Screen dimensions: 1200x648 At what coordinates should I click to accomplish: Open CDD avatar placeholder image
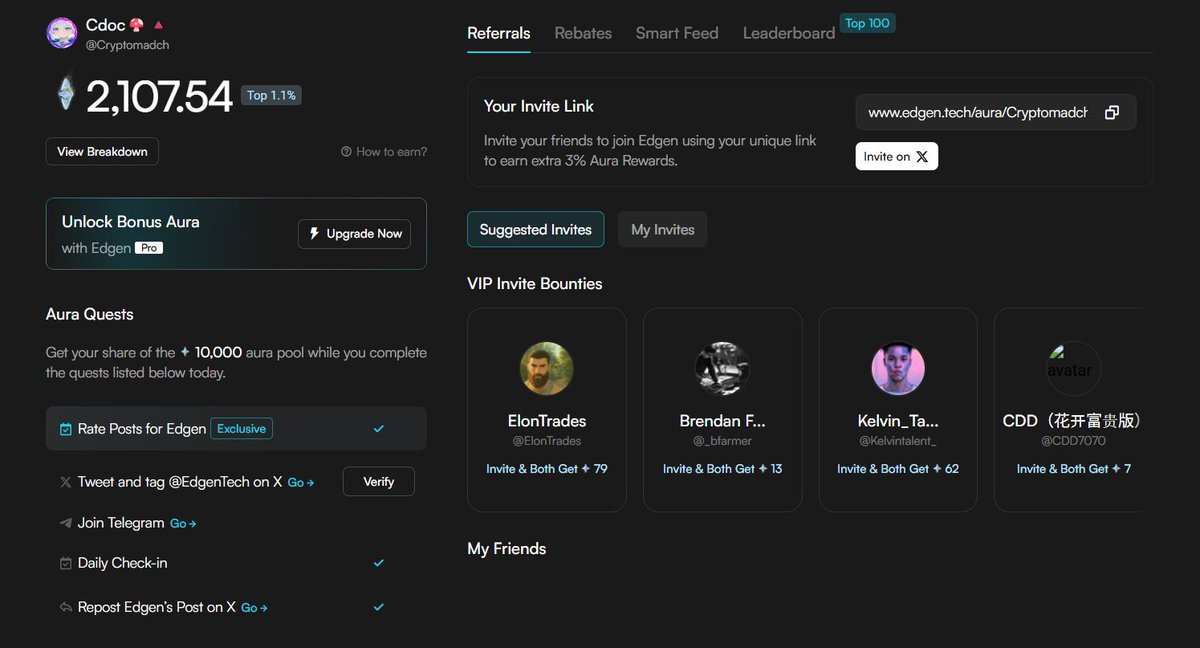point(1073,369)
